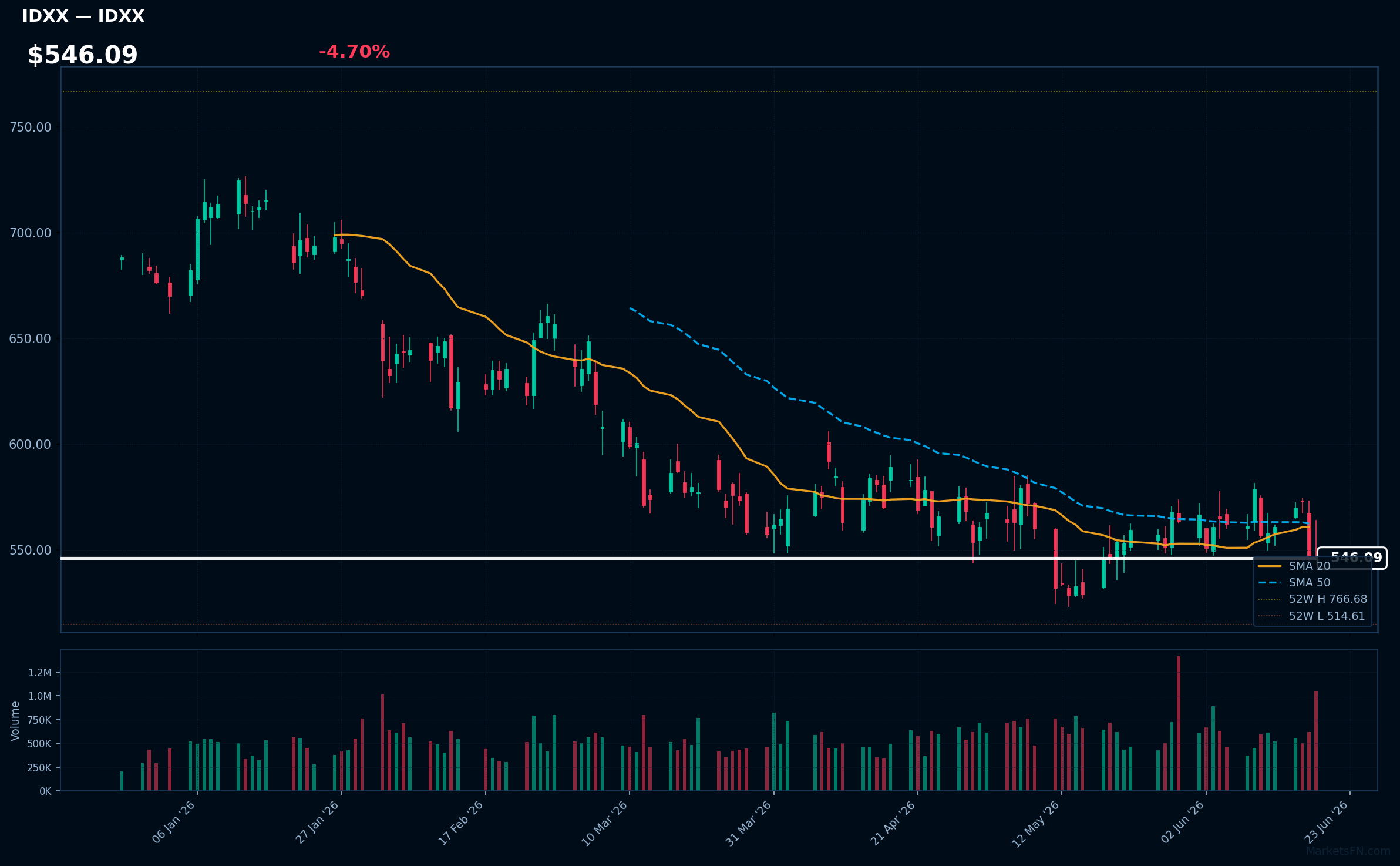This screenshot has width=1400, height=866.
Task: Click the 1.0M volume axis label
Action: click(x=40, y=696)
